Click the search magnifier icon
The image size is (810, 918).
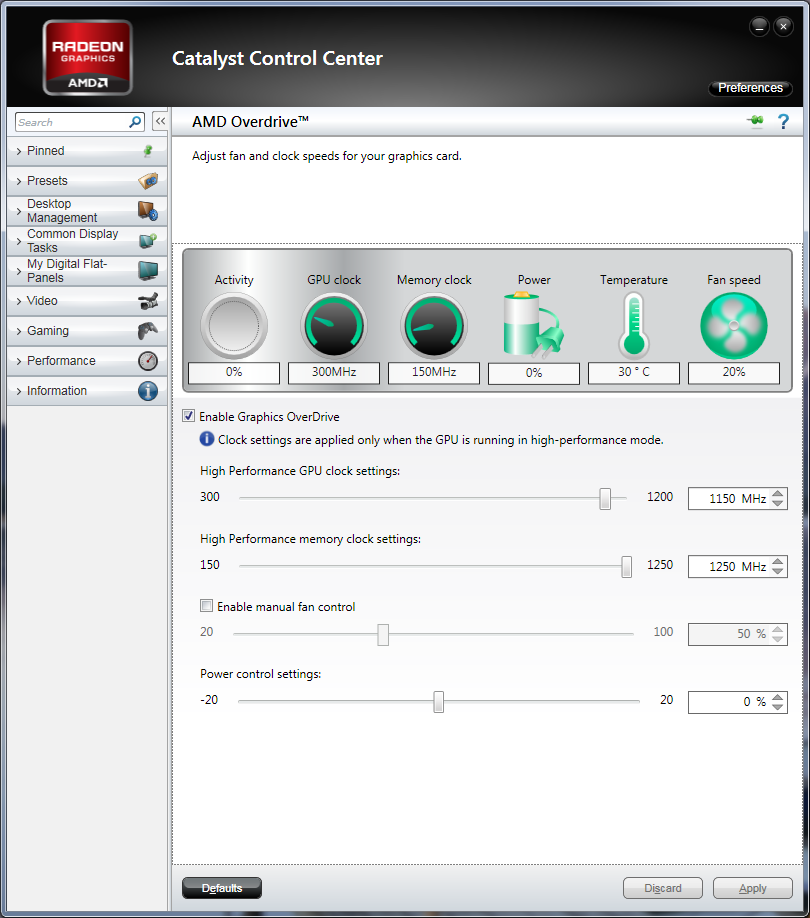coord(135,122)
